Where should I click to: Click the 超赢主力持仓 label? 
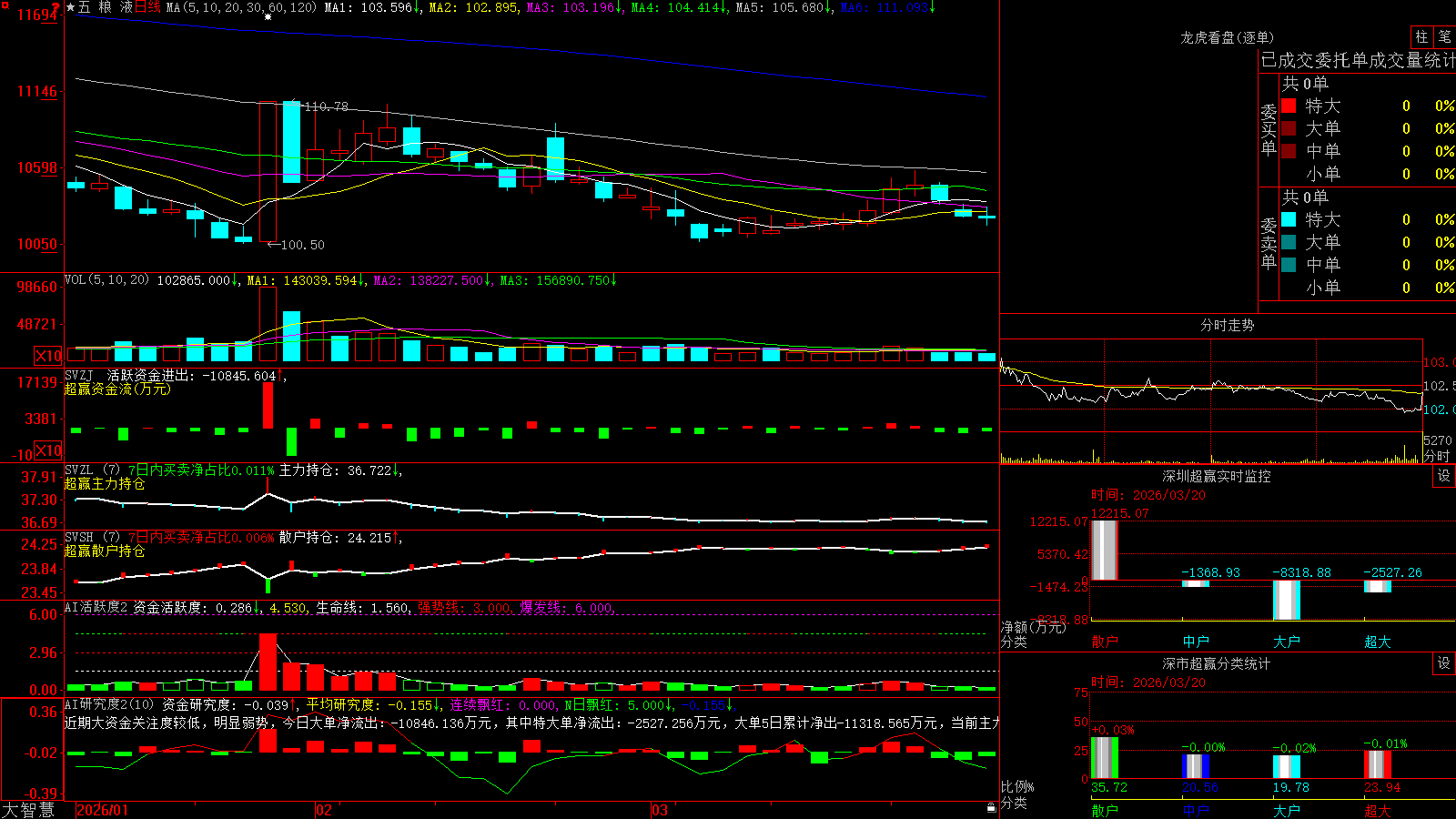105,483
